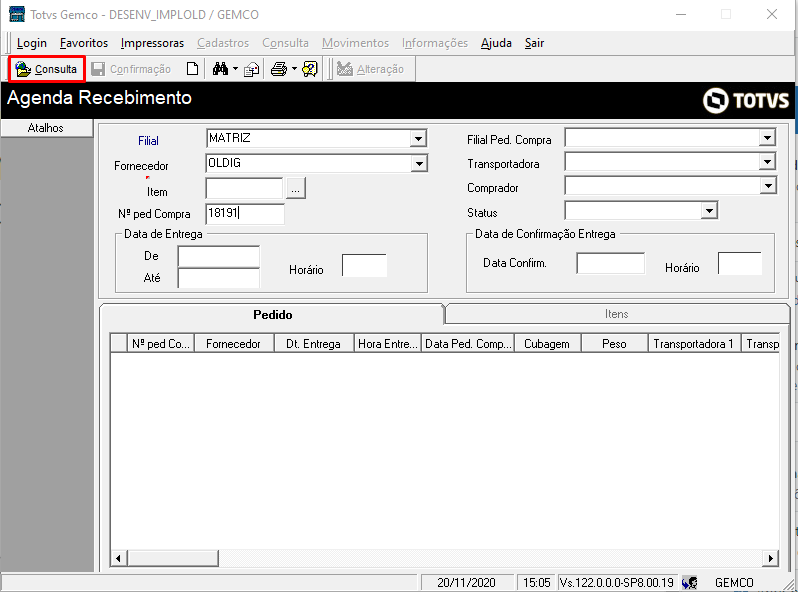The image size is (798, 592).
Task: Open the Impressoras menu
Action: pos(152,43)
